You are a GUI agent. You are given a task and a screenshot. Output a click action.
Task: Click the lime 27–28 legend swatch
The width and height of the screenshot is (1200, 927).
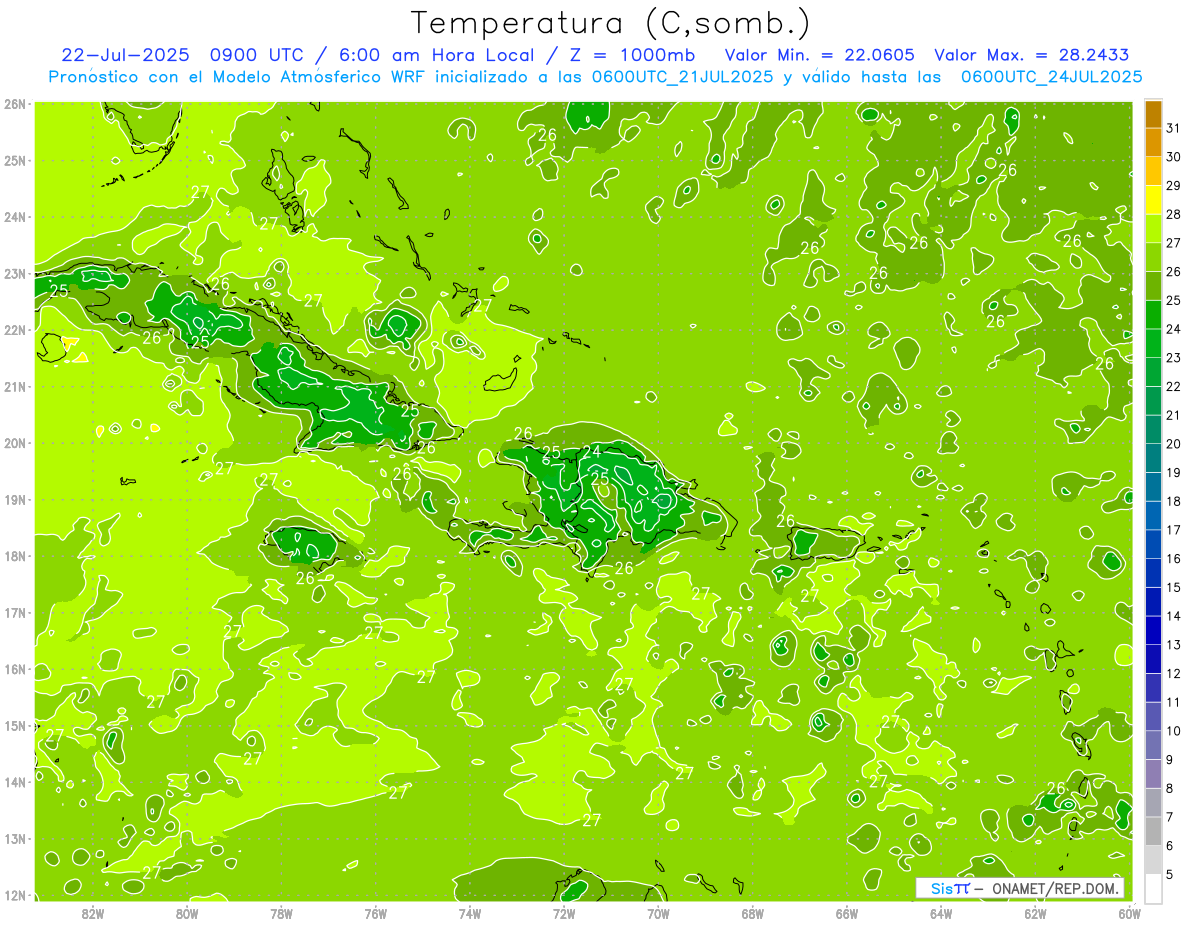tap(1153, 227)
